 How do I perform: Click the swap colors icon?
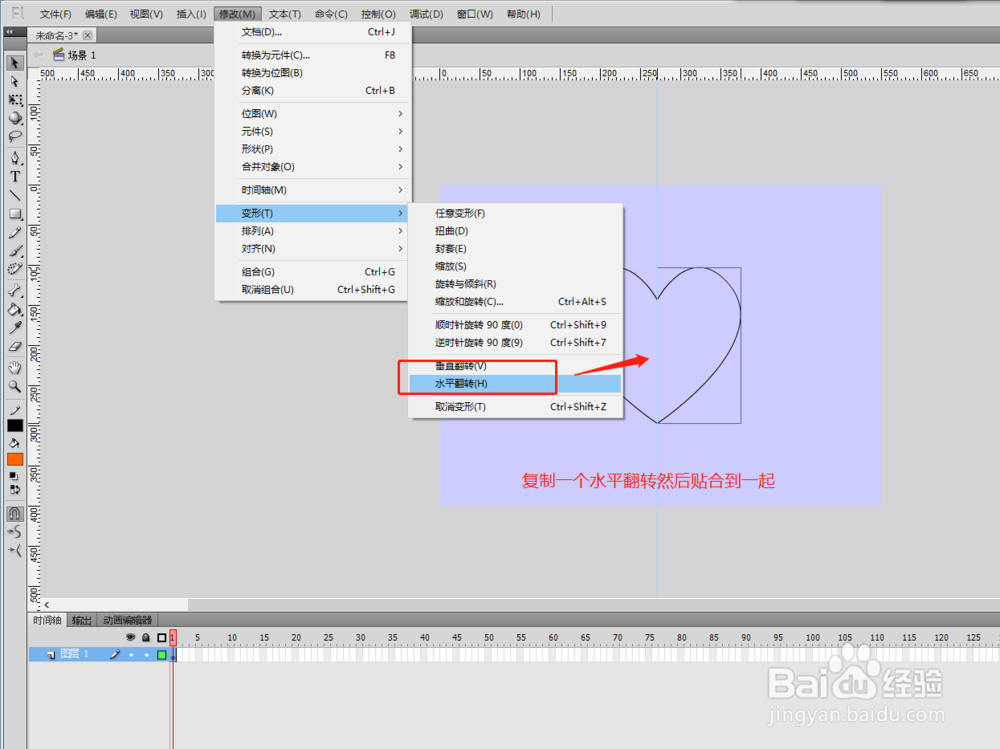click(14, 490)
